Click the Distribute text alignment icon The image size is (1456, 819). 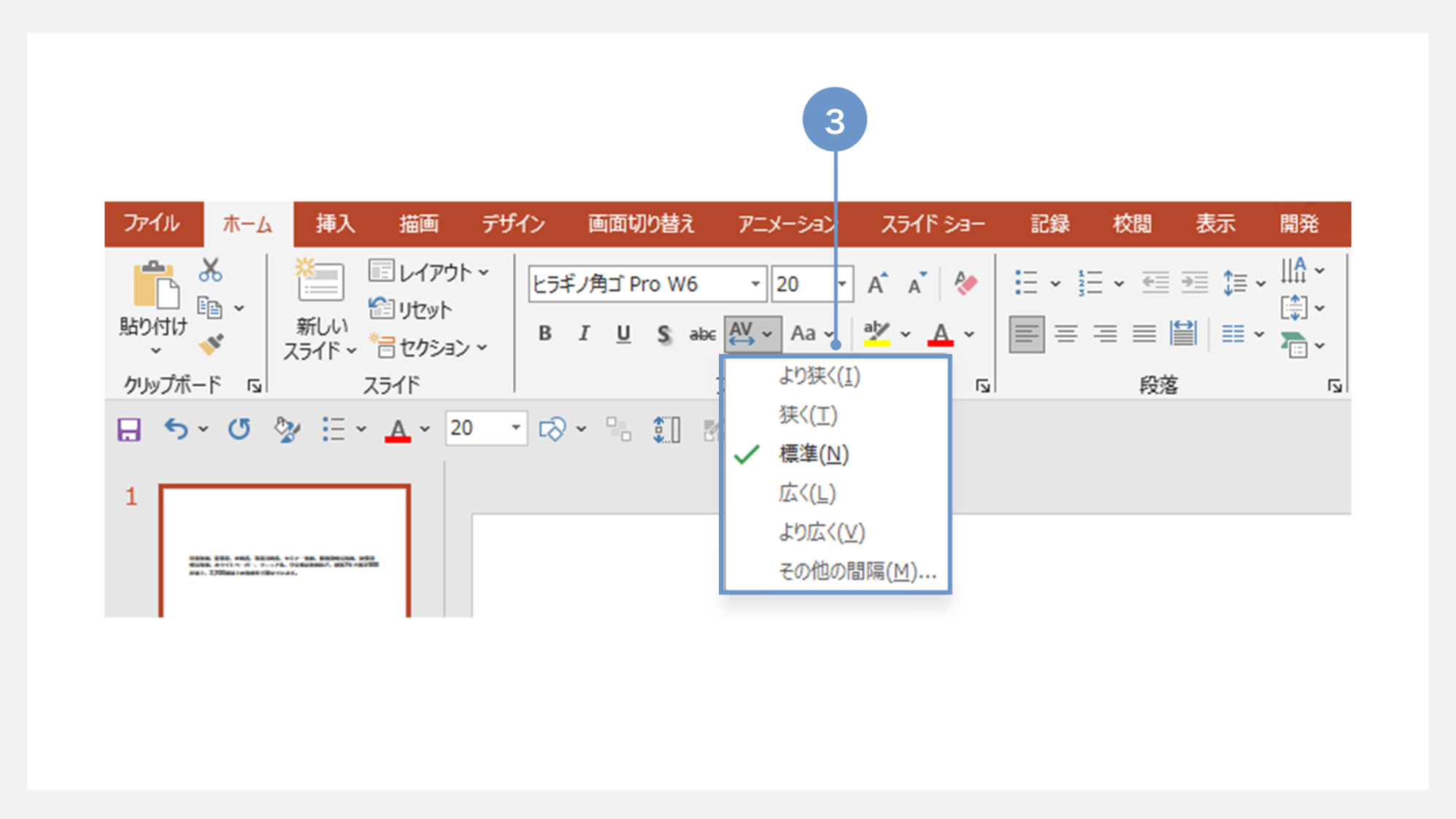coord(1183,334)
